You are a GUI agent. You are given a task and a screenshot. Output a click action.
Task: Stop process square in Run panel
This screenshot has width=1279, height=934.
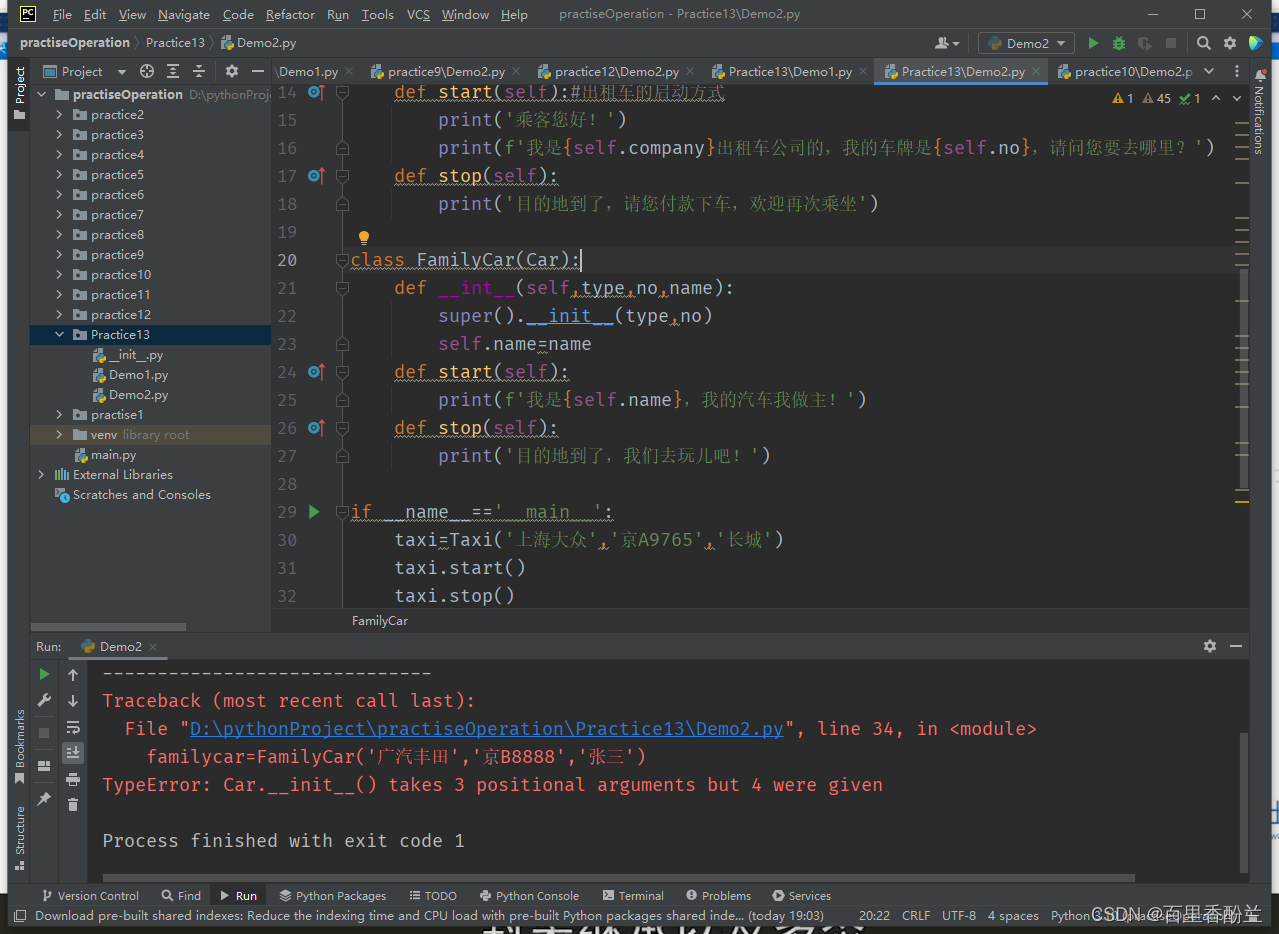pyautogui.click(x=44, y=733)
